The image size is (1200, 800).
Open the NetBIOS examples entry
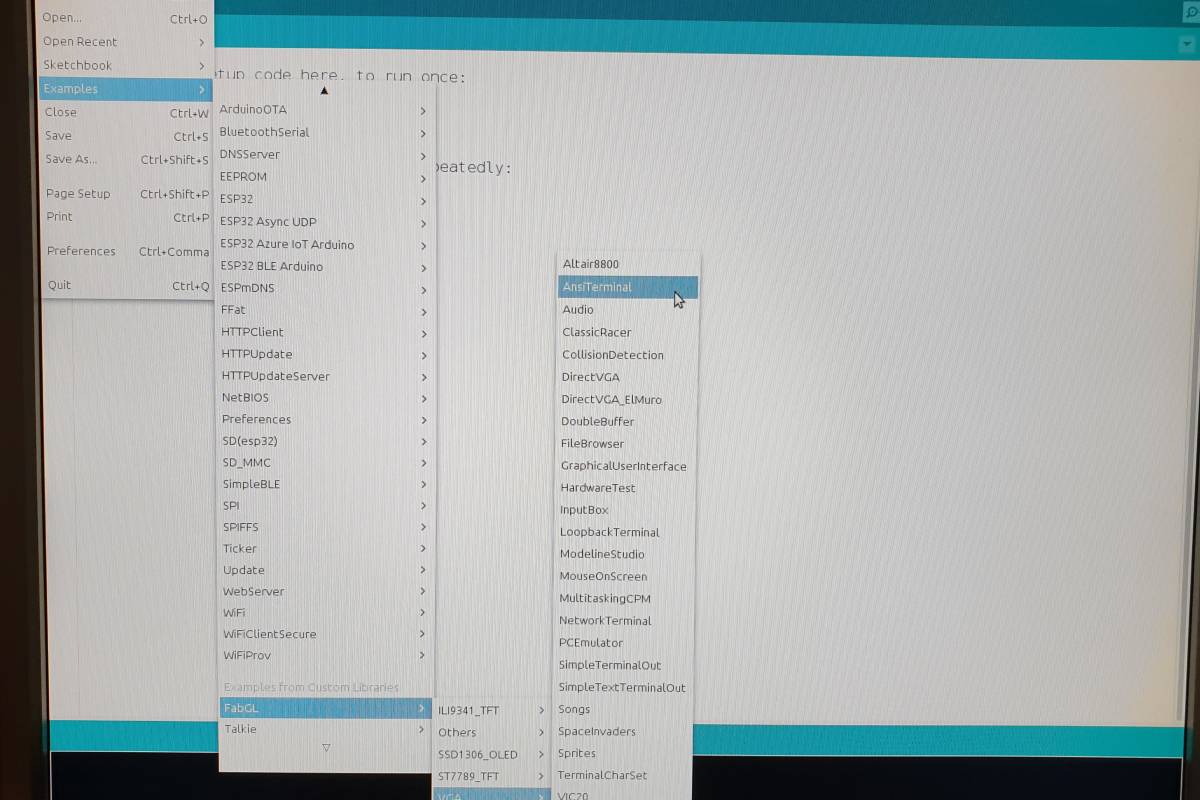pos(324,398)
